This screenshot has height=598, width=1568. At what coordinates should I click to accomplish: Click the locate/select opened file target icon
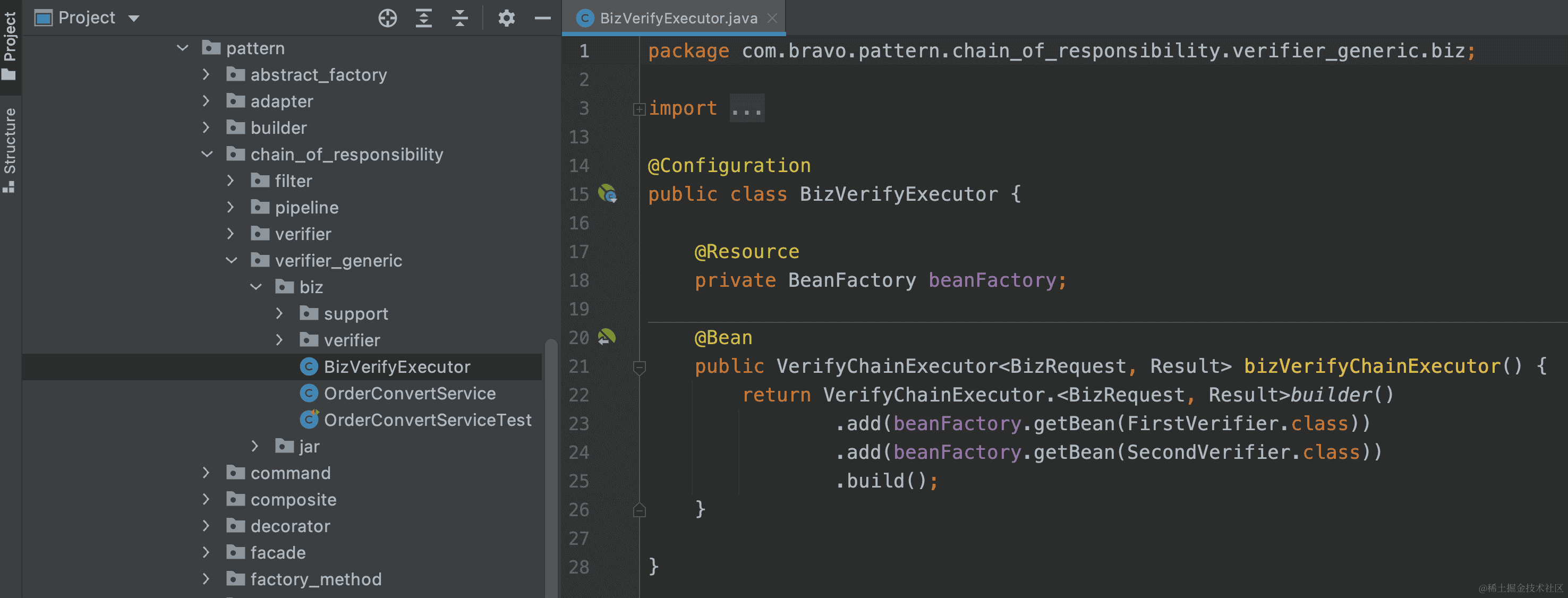(388, 18)
